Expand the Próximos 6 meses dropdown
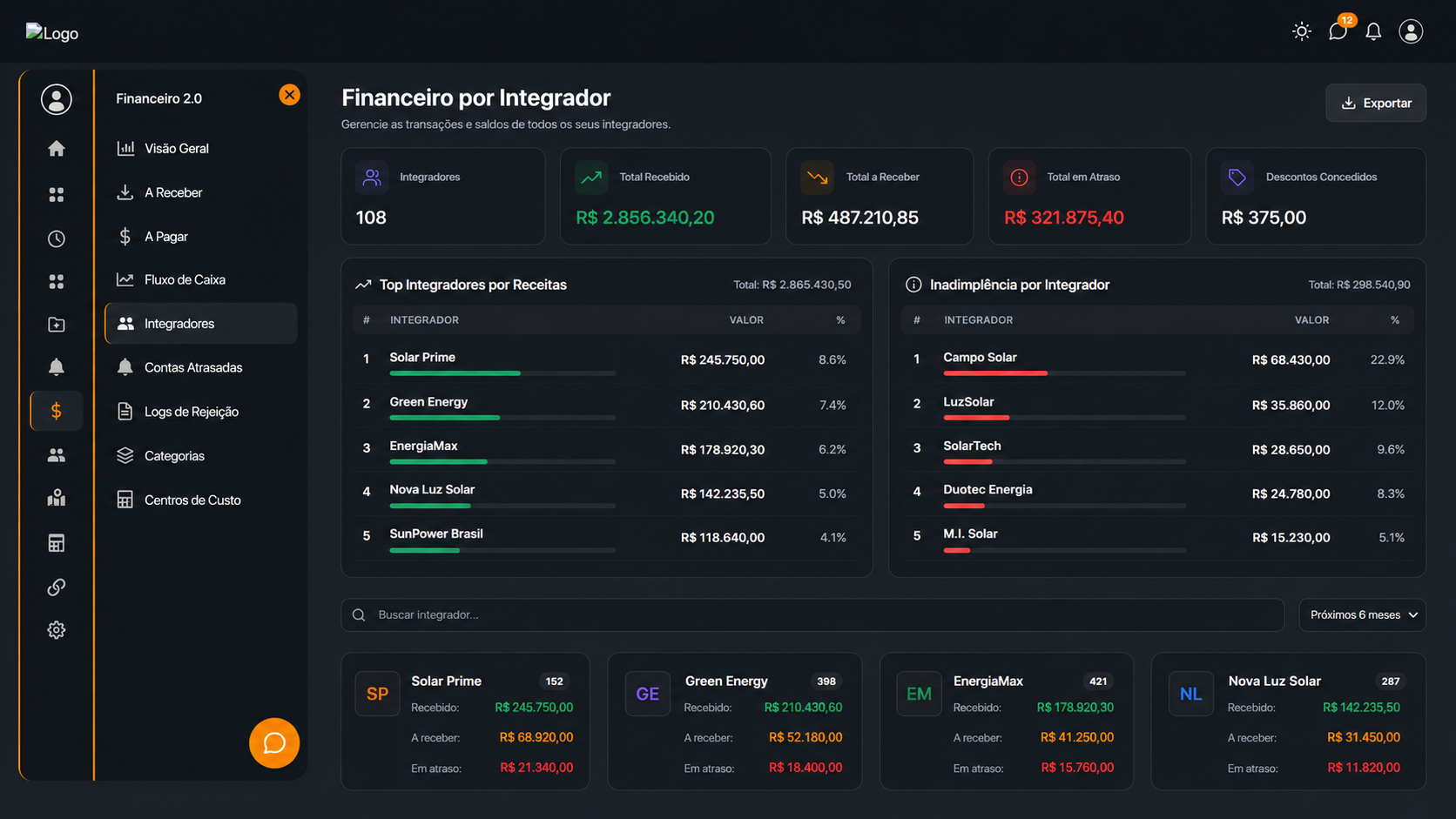Screen dimensions: 1456x819 coord(1362,614)
